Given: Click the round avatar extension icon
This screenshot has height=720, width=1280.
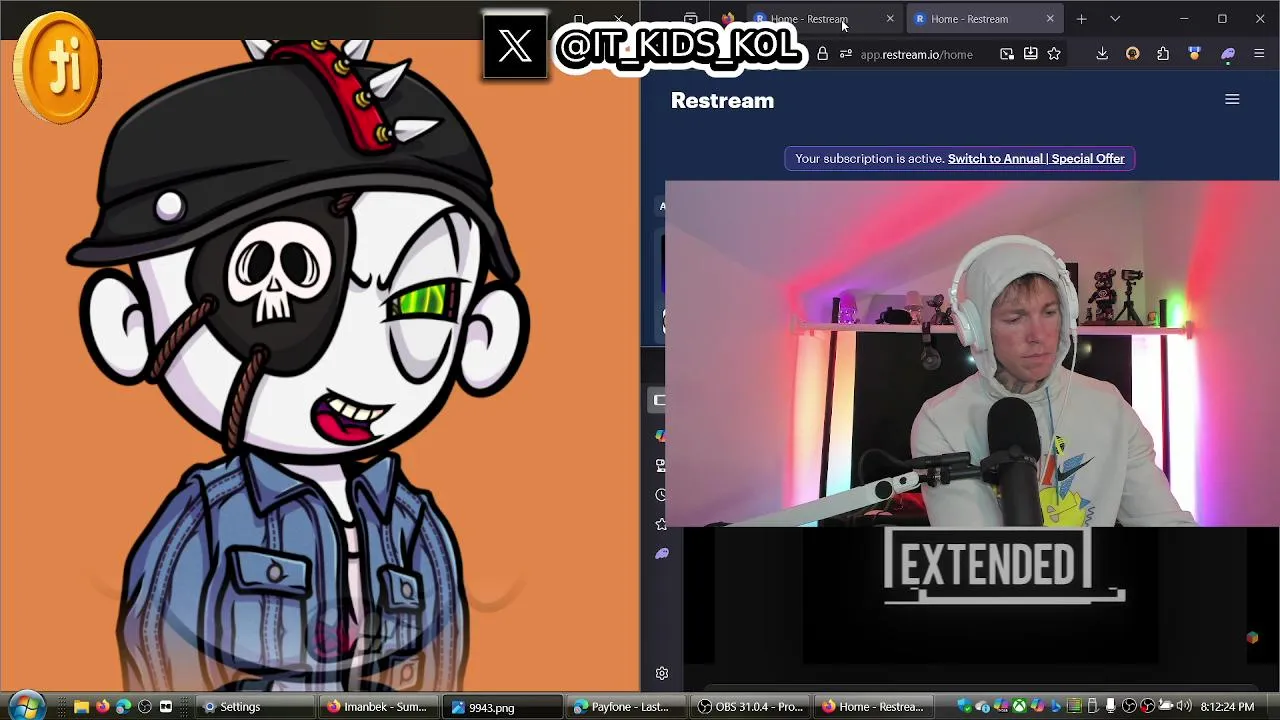Looking at the screenshot, I should [1132, 54].
